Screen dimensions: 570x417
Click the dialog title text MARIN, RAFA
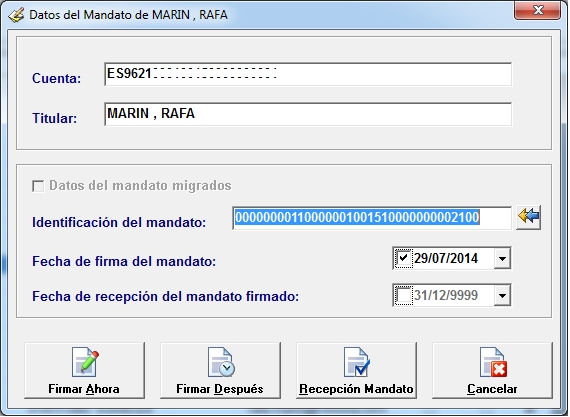point(190,15)
